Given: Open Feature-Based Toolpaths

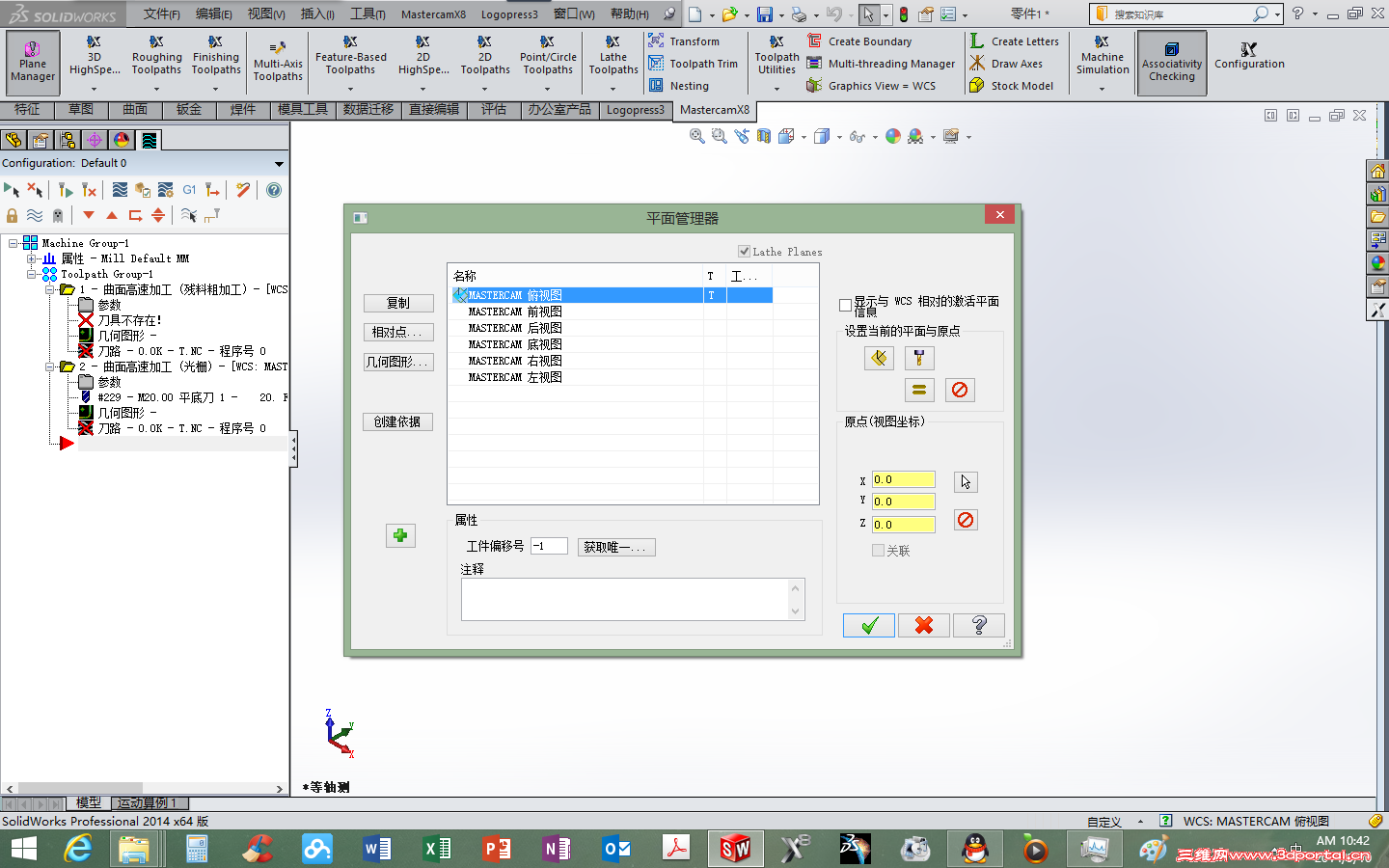Looking at the screenshot, I should coord(350,57).
